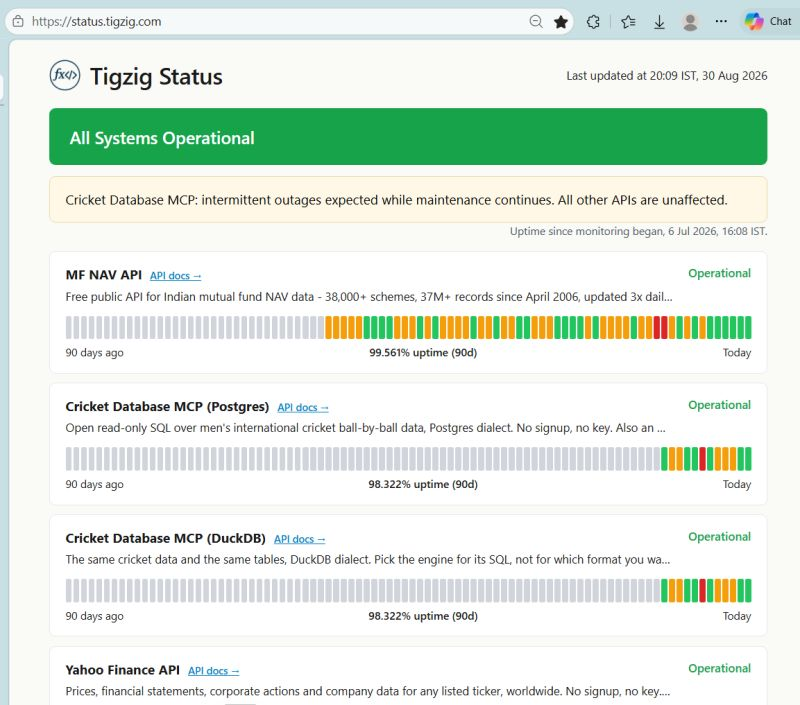
Task: Click '90 days ago' under DuckDB timeline
Action: point(94,616)
